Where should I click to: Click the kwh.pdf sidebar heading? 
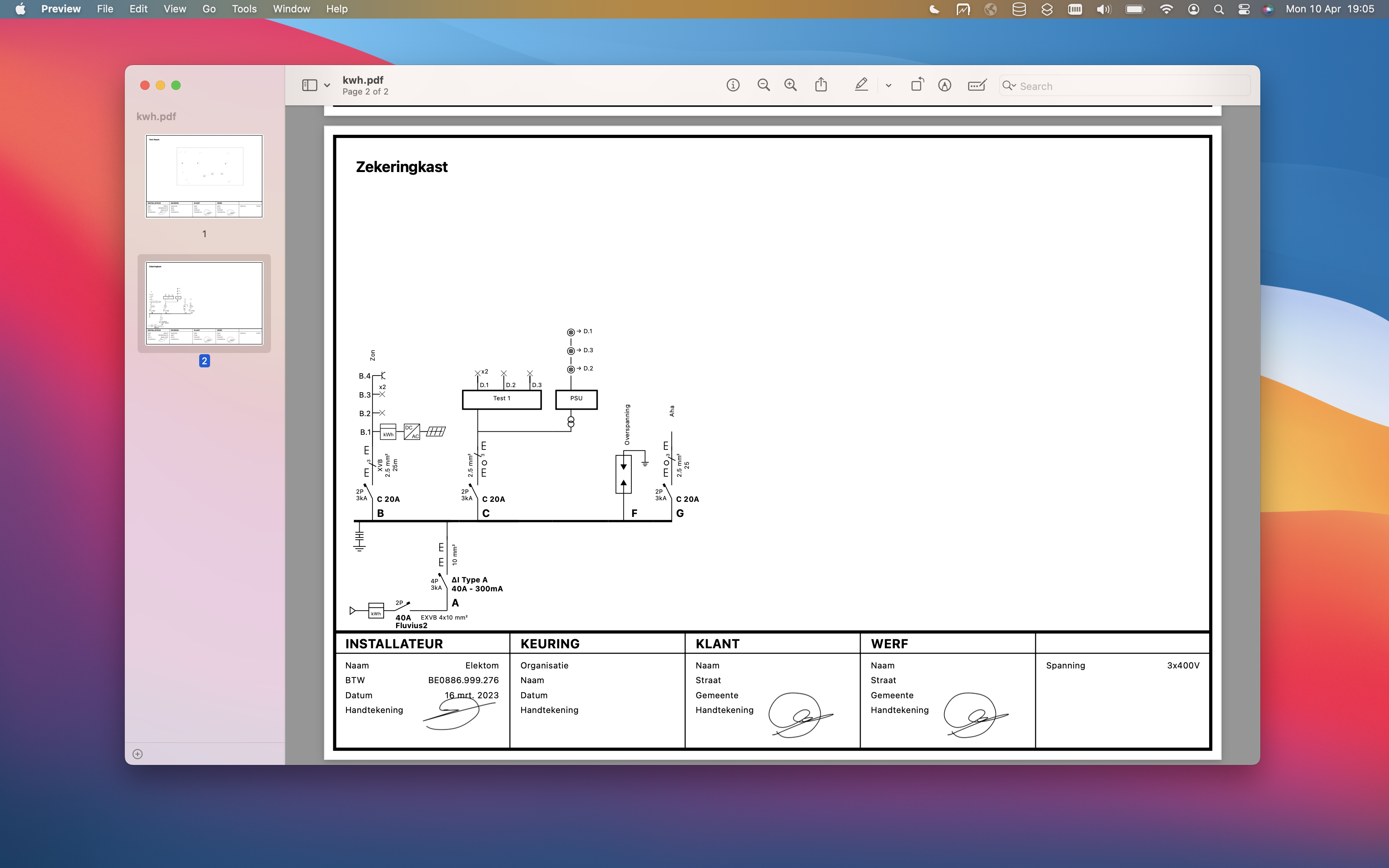(x=156, y=117)
